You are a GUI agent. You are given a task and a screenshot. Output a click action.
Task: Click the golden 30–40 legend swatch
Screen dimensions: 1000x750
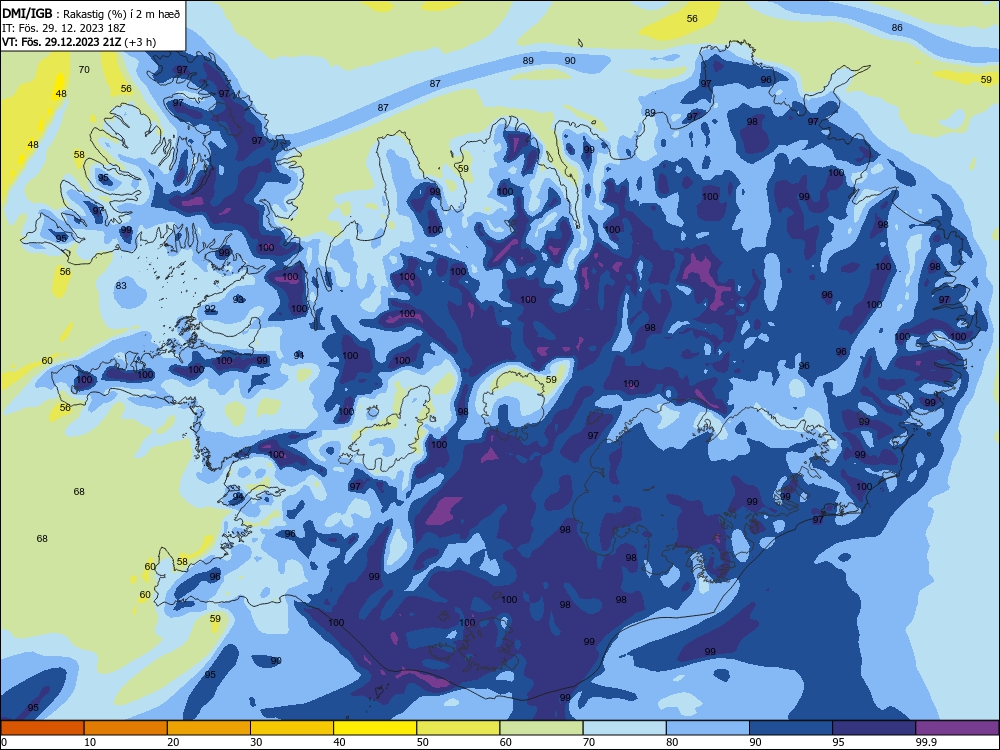point(292,728)
